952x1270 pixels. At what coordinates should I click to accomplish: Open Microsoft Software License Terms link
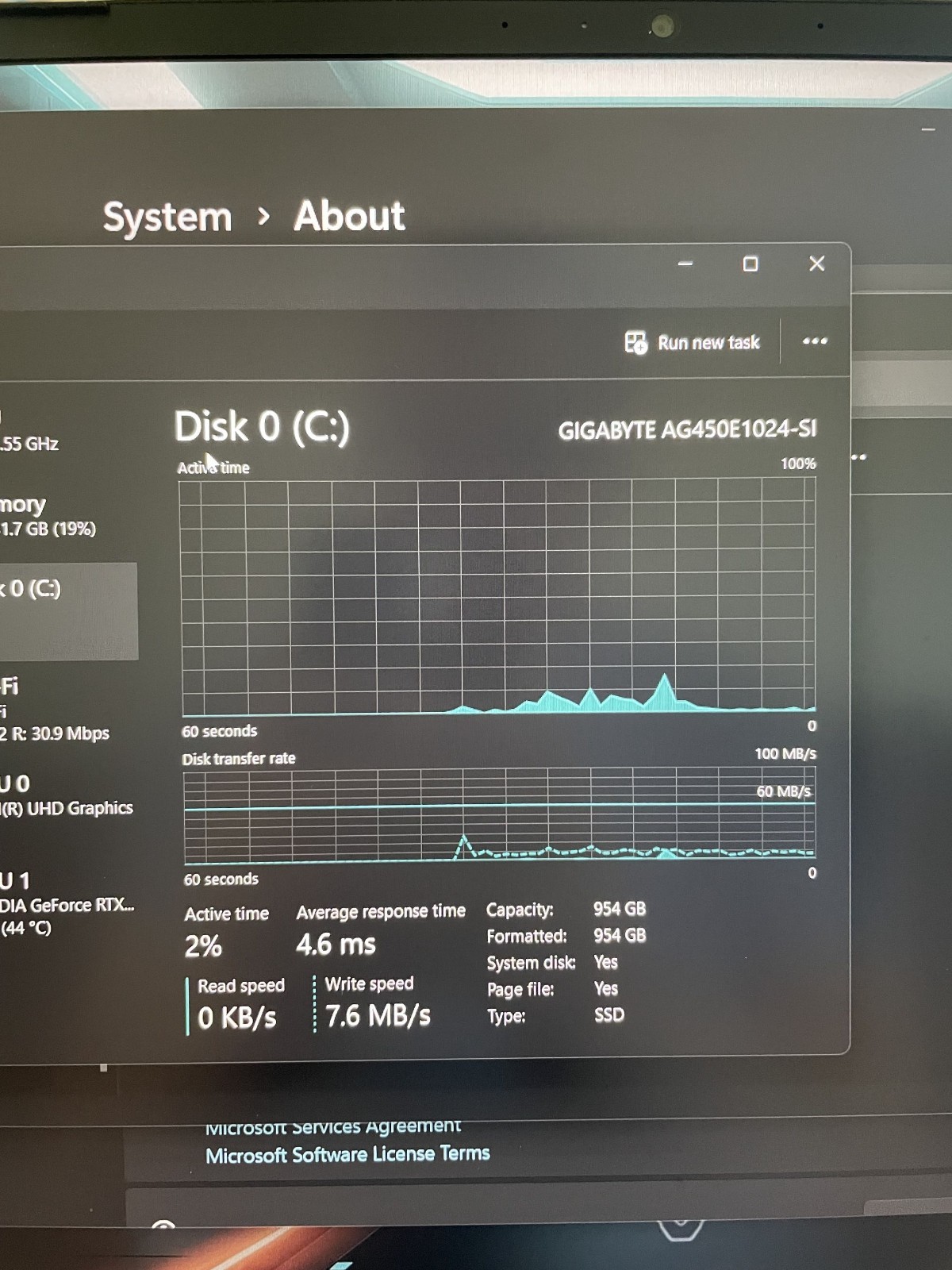347,1154
